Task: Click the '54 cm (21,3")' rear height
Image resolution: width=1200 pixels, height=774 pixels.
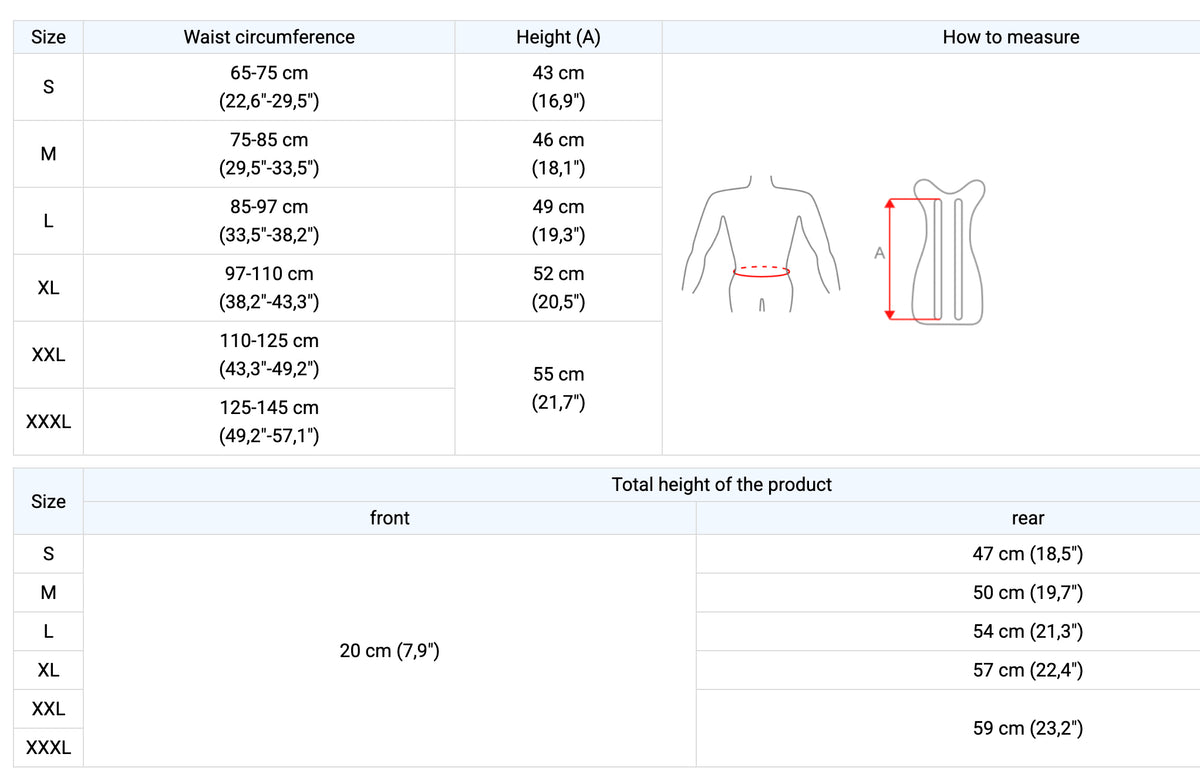Action: [1028, 632]
